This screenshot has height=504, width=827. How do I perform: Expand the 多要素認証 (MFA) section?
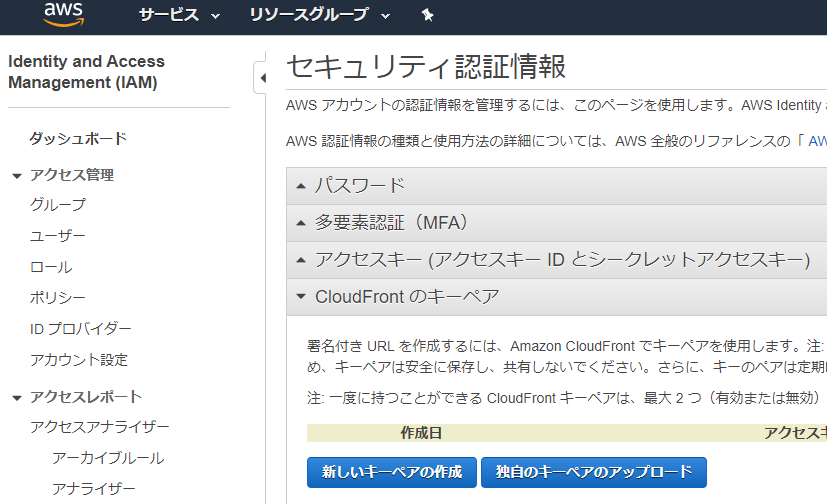click(556, 223)
